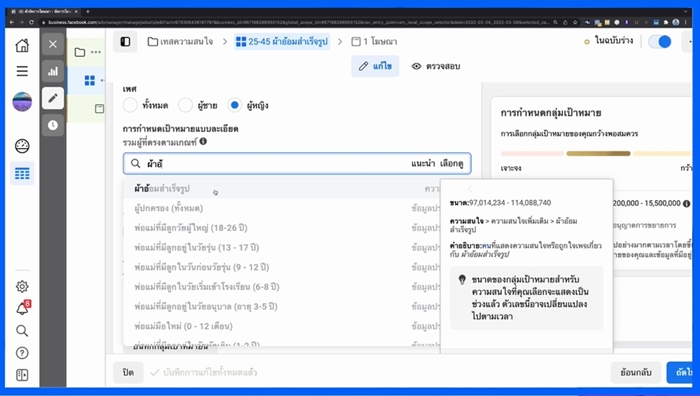Open the clock history icon

[x=53, y=125]
